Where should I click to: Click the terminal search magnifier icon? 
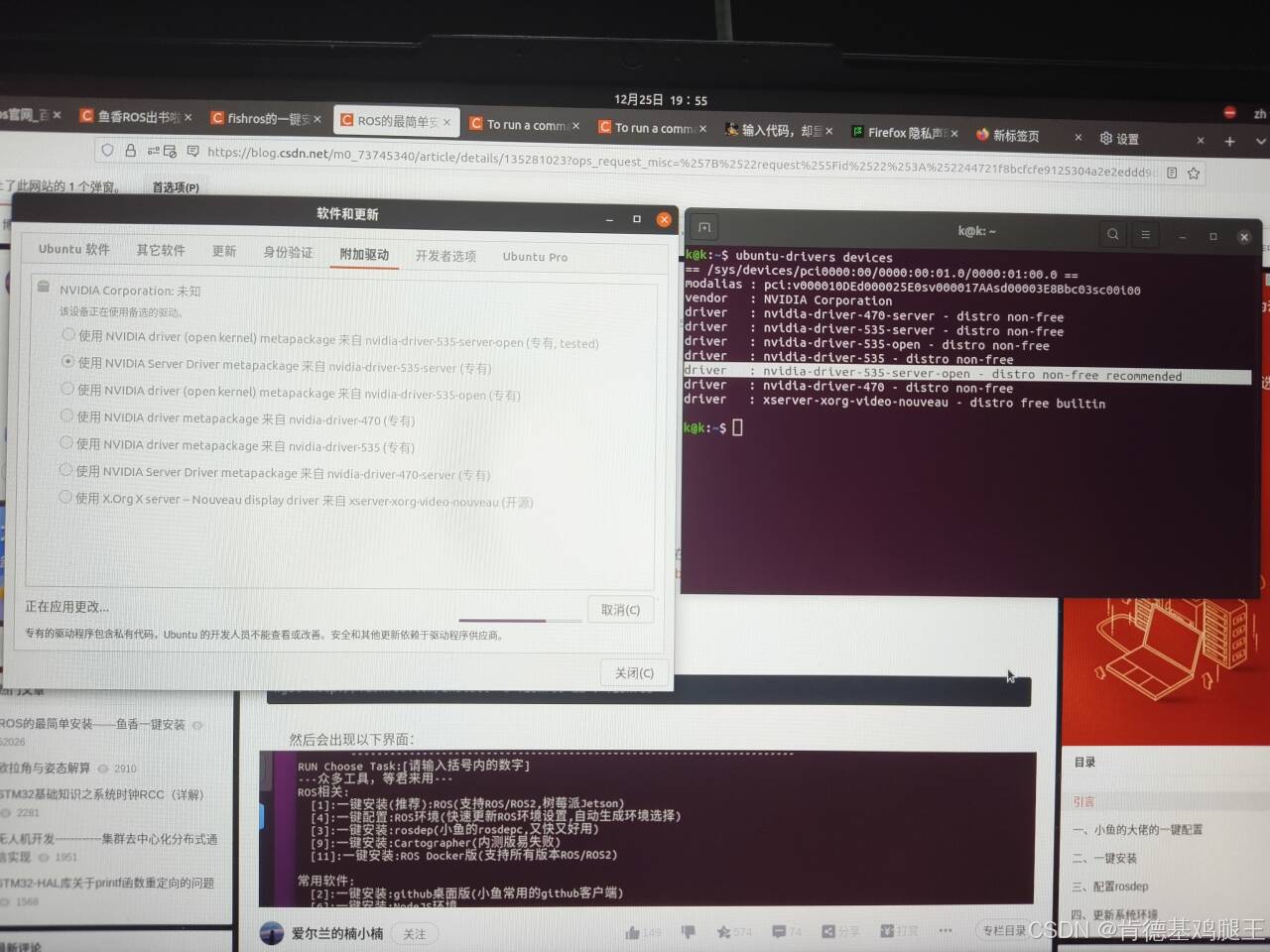(x=1113, y=234)
